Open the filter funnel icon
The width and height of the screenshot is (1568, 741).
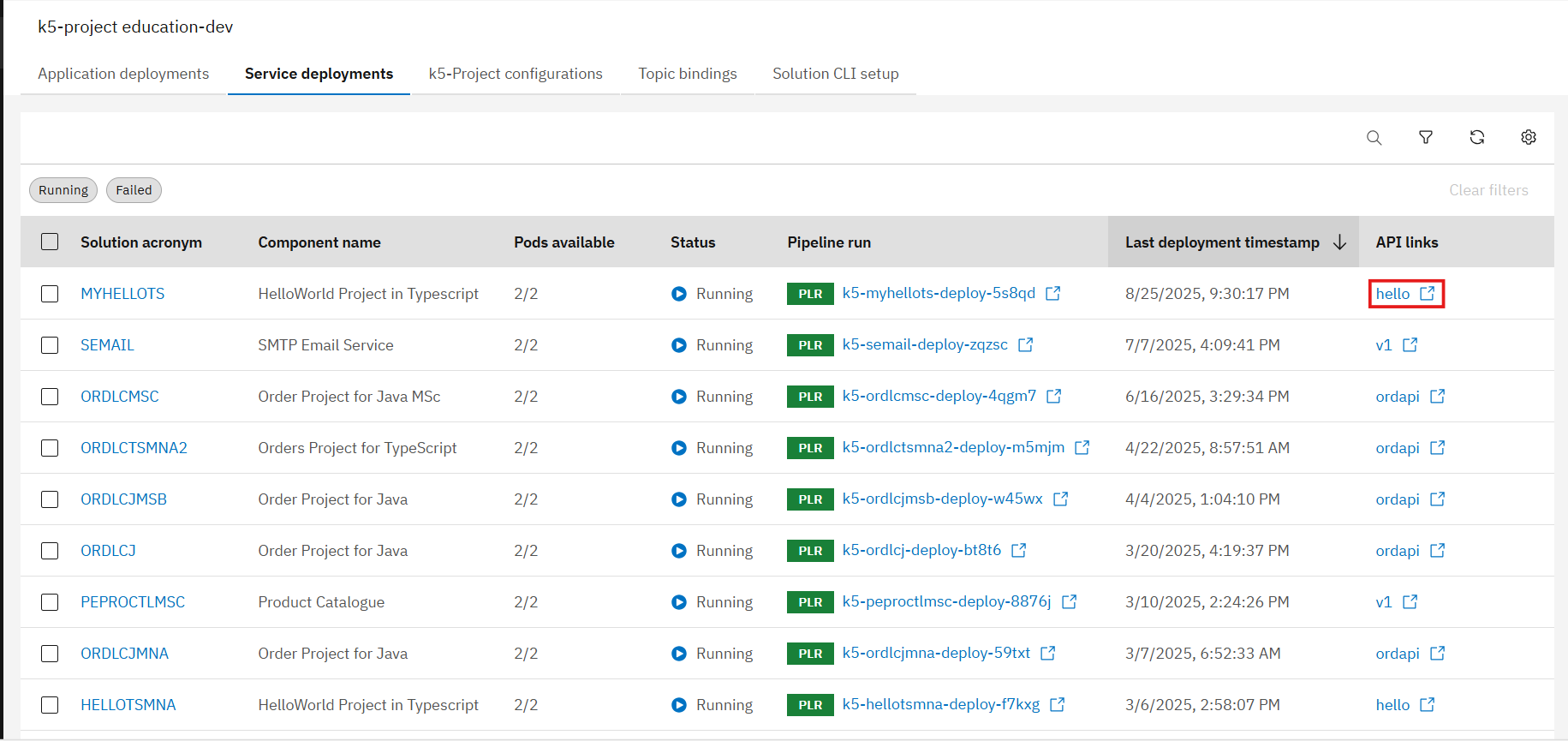1425,138
